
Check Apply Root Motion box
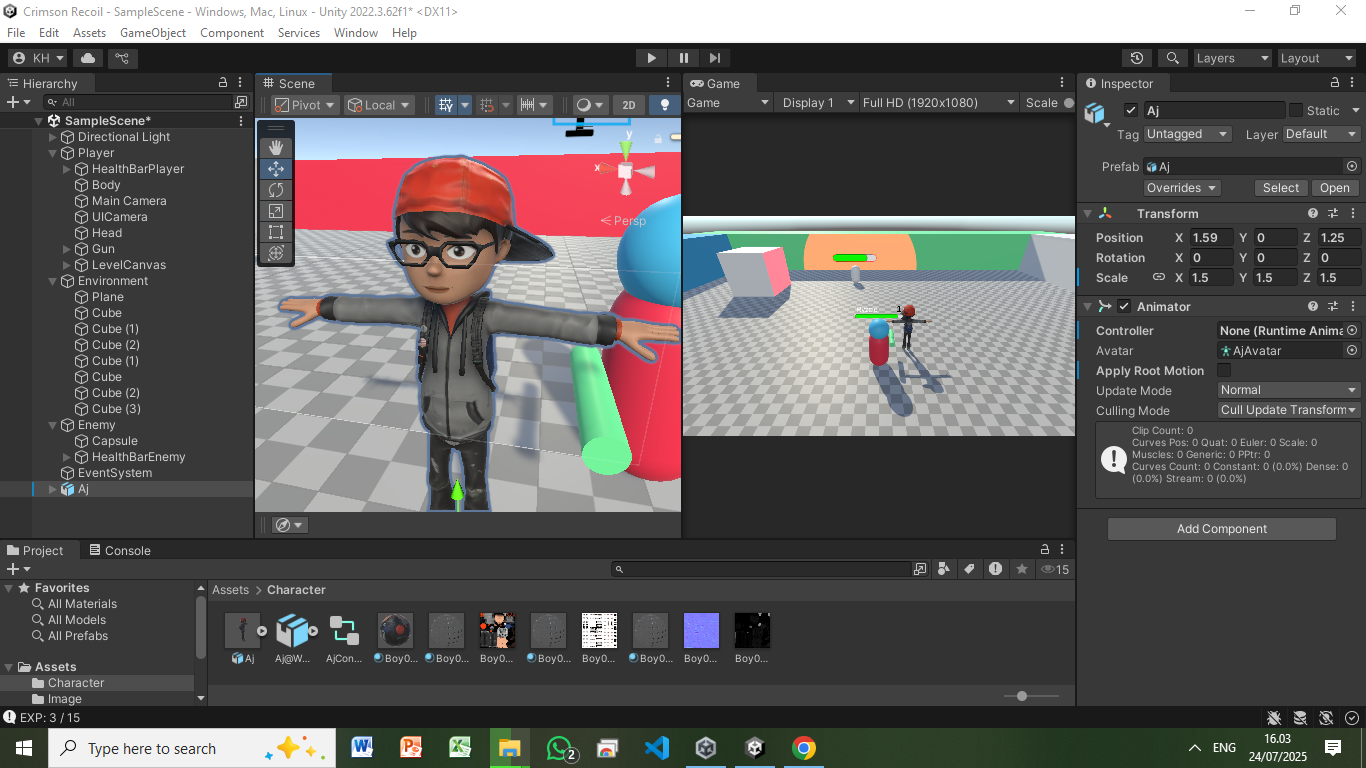point(1224,371)
